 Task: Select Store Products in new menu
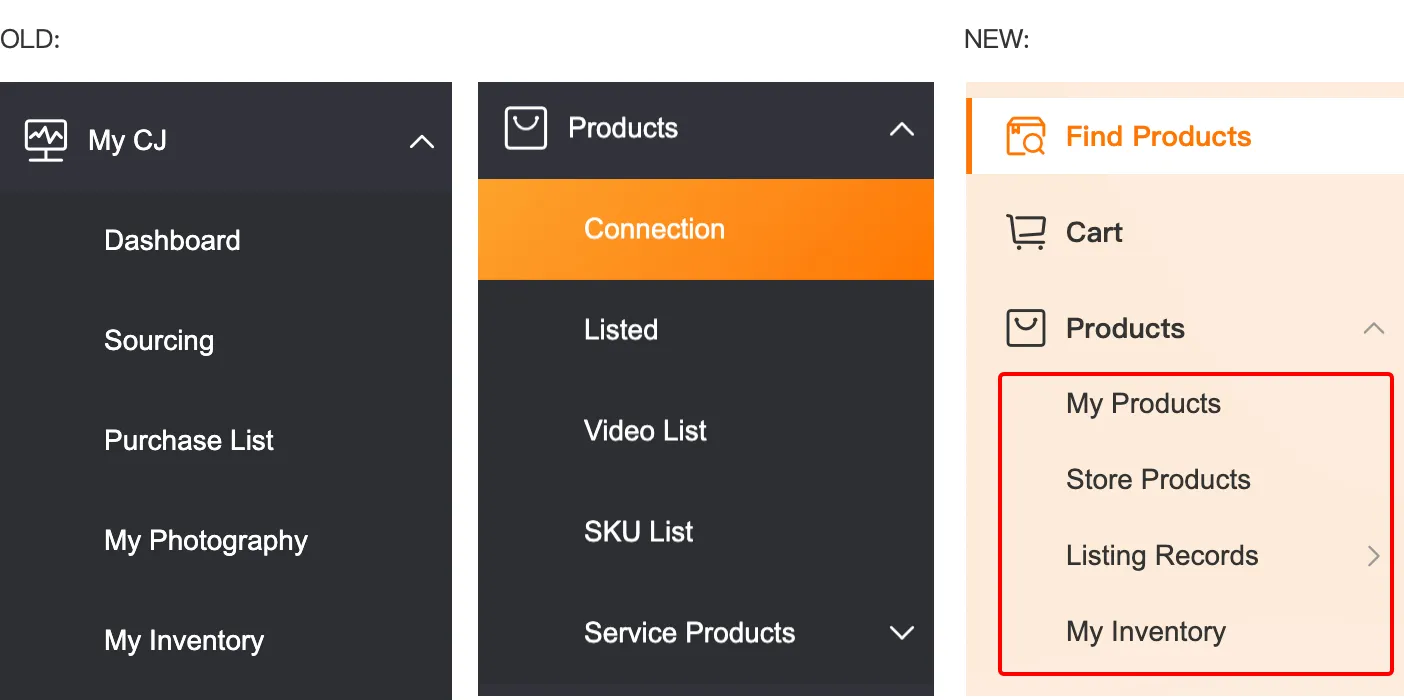(1158, 480)
